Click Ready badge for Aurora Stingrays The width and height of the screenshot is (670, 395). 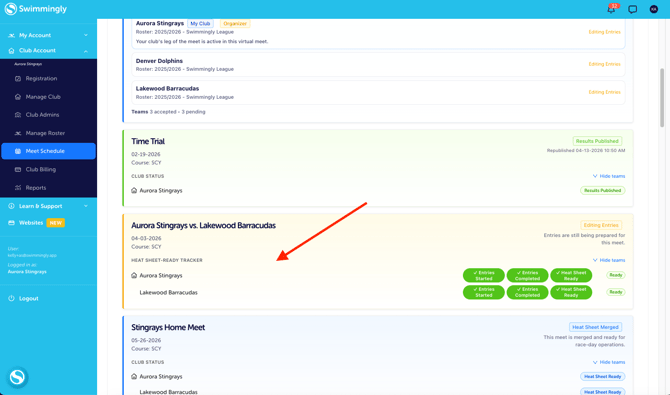[x=616, y=275]
